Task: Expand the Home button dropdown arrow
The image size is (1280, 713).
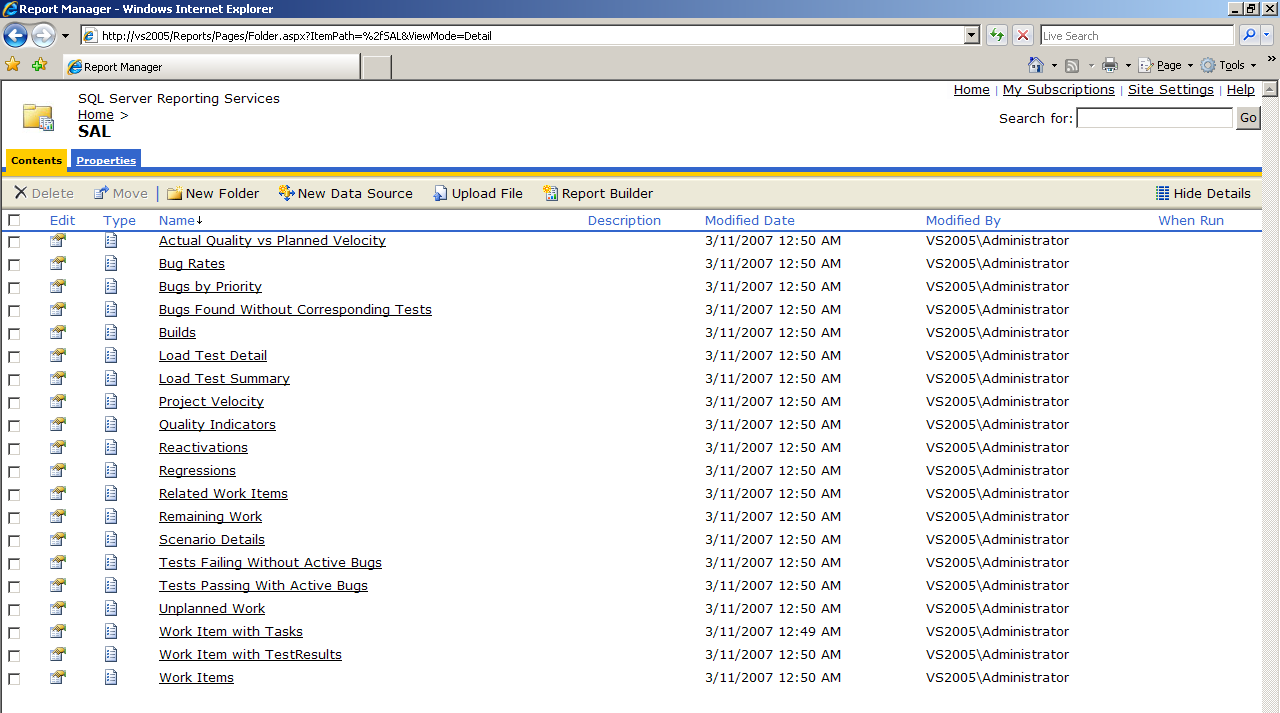Action: point(1054,66)
